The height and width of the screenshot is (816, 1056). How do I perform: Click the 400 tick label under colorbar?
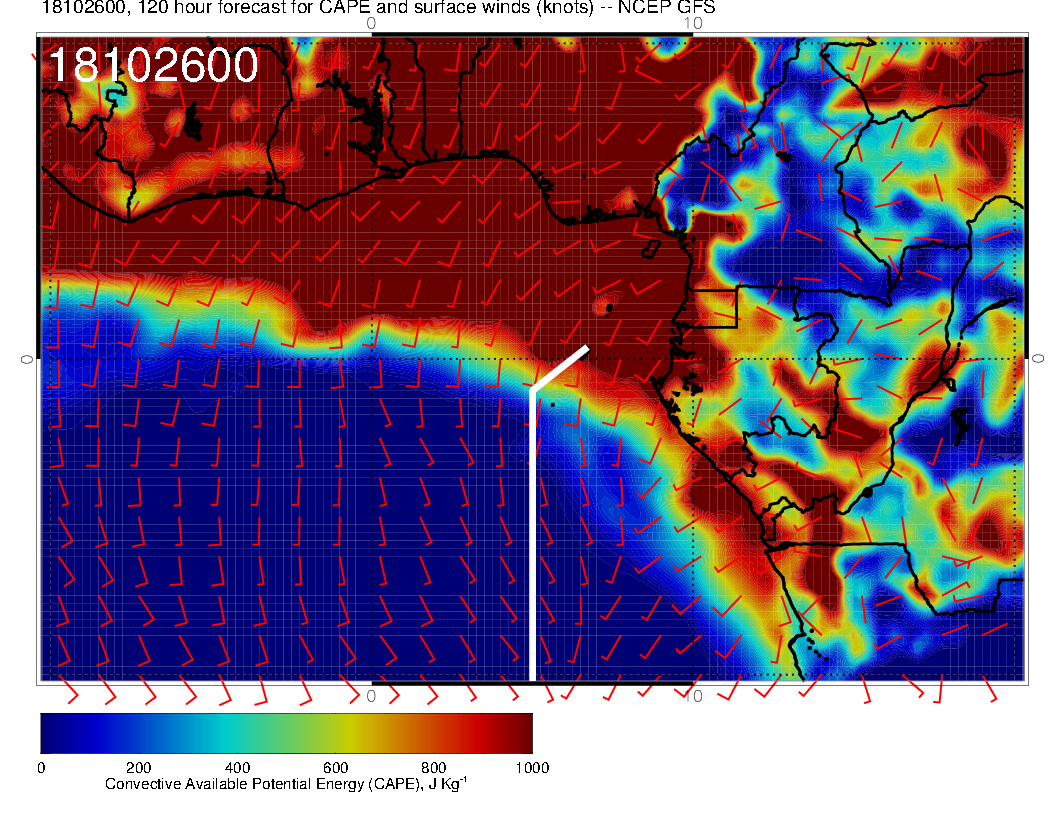click(x=237, y=768)
